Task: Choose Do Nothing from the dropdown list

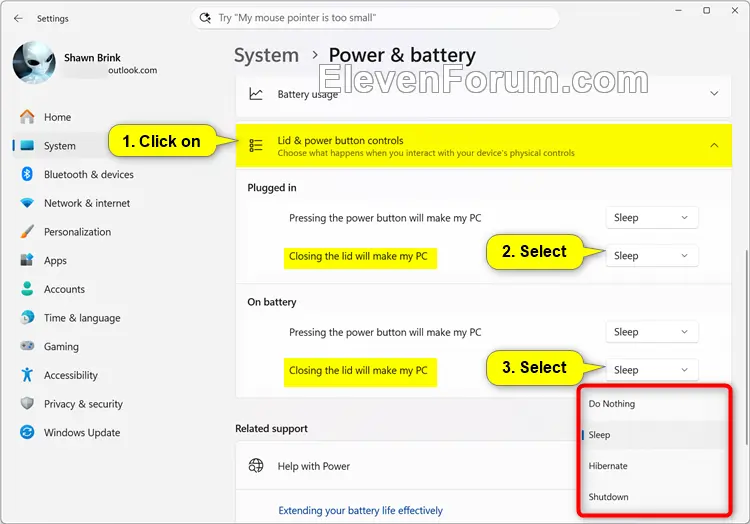Action: (x=653, y=404)
